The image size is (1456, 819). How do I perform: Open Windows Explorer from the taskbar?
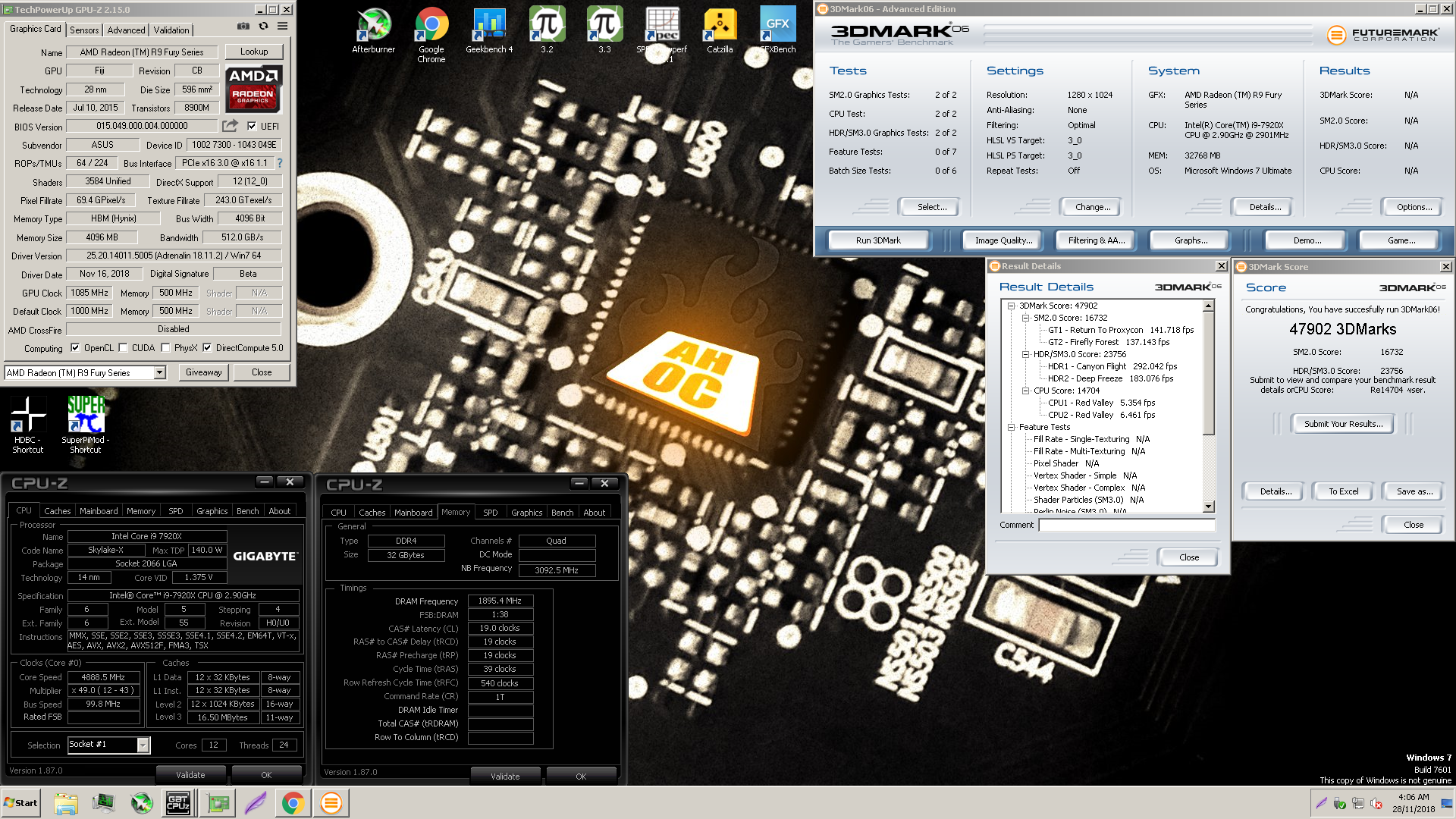[x=66, y=803]
